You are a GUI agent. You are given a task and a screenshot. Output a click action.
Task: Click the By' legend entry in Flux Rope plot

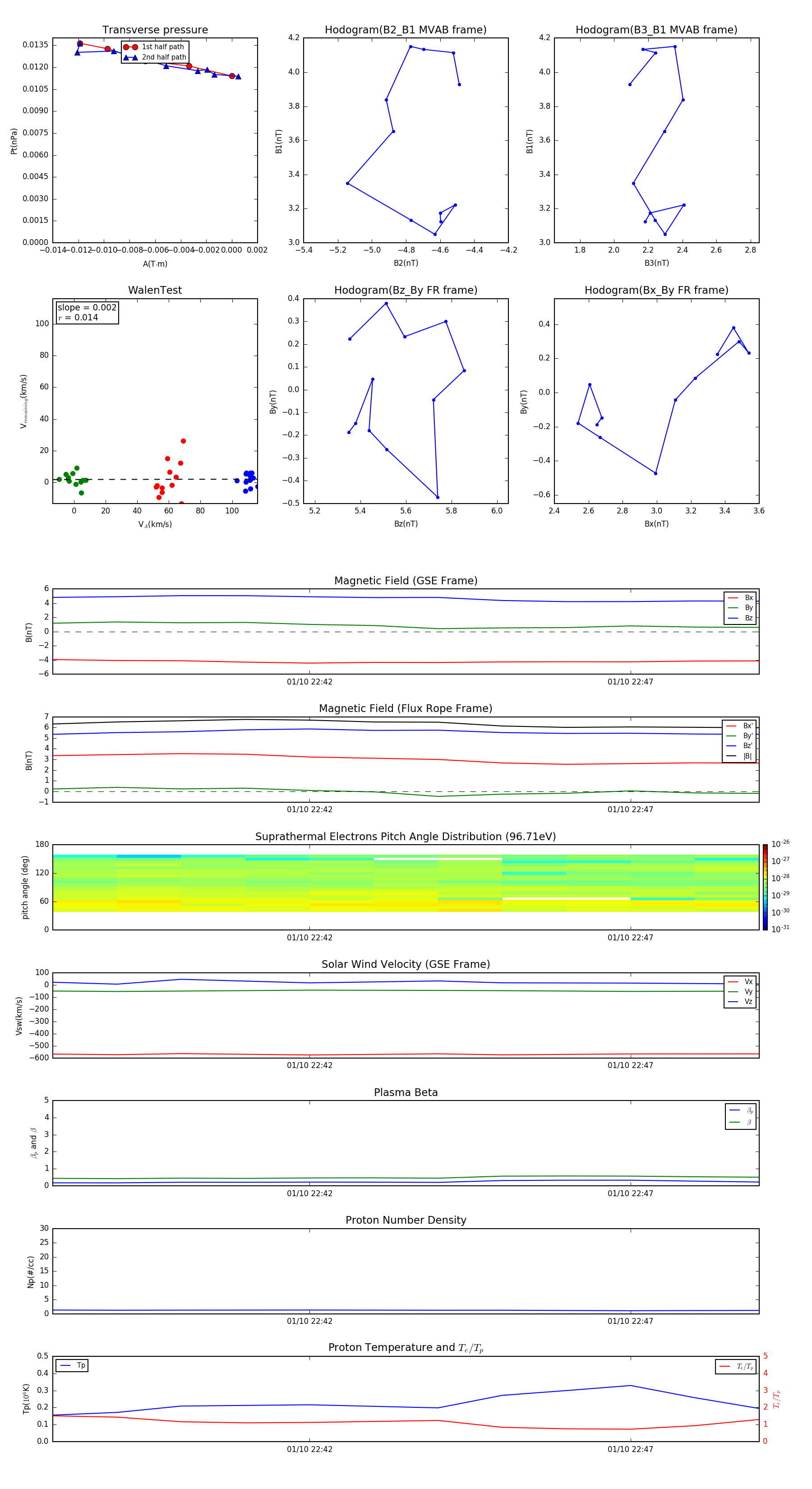click(x=740, y=736)
